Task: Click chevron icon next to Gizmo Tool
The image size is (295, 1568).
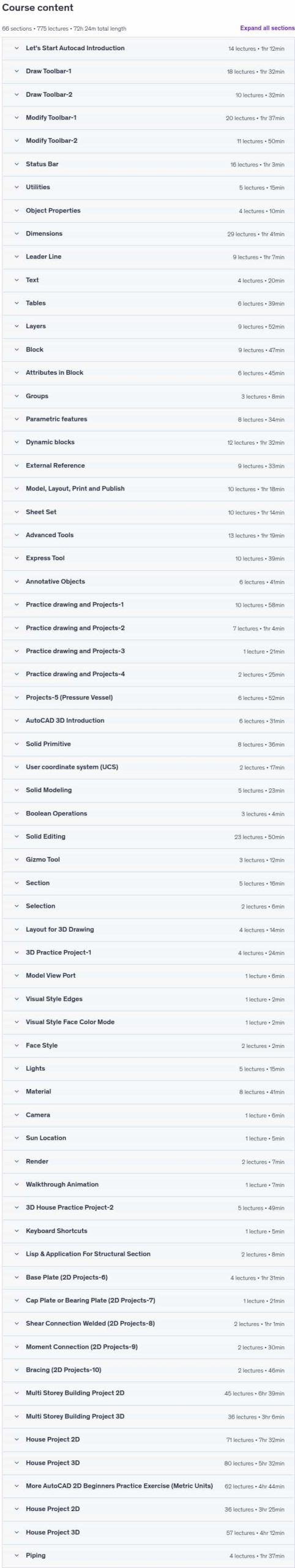Action: click(17, 859)
